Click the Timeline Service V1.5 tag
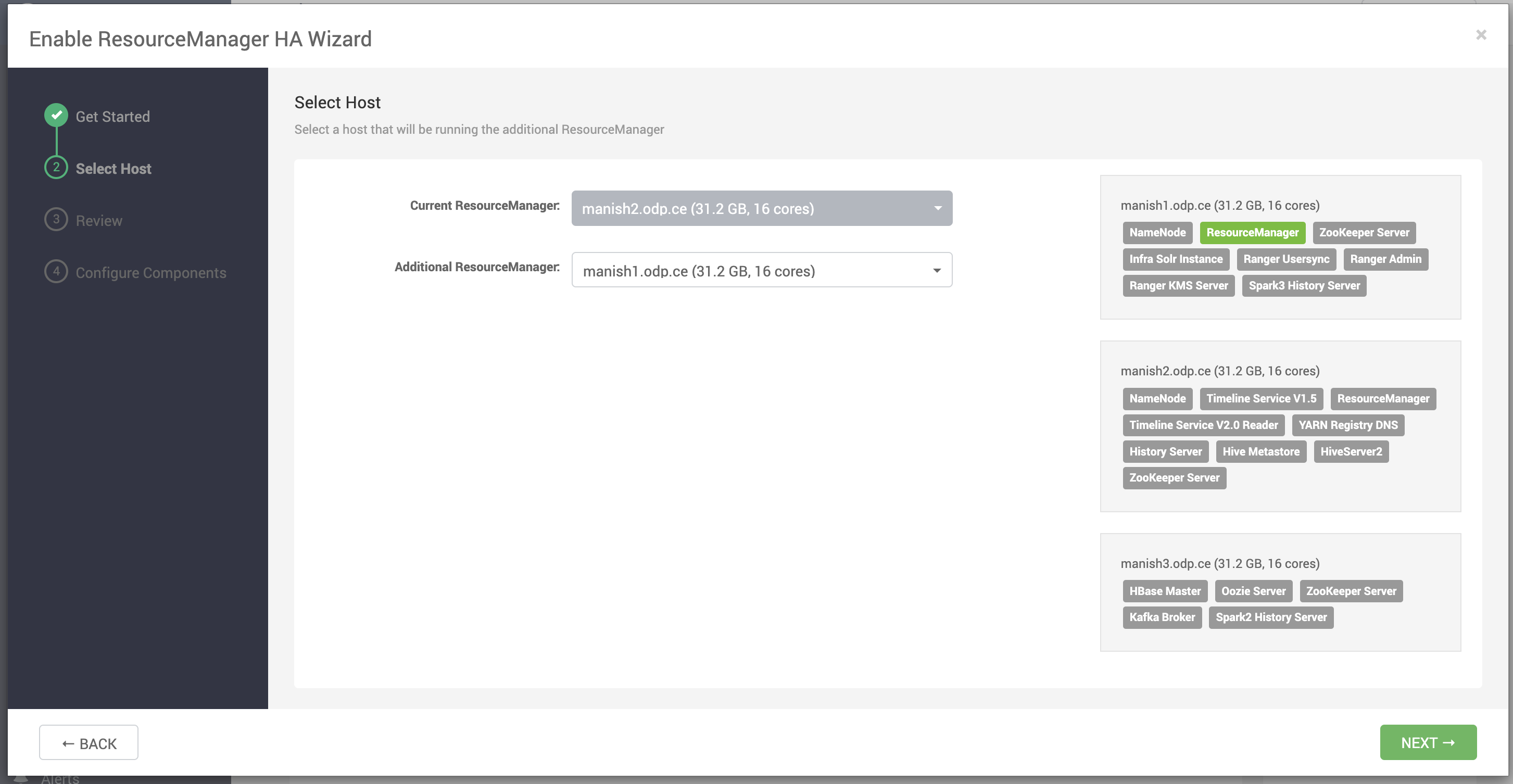The height and width of the screenshot is (784, 1513). (x=1261, y=399)
